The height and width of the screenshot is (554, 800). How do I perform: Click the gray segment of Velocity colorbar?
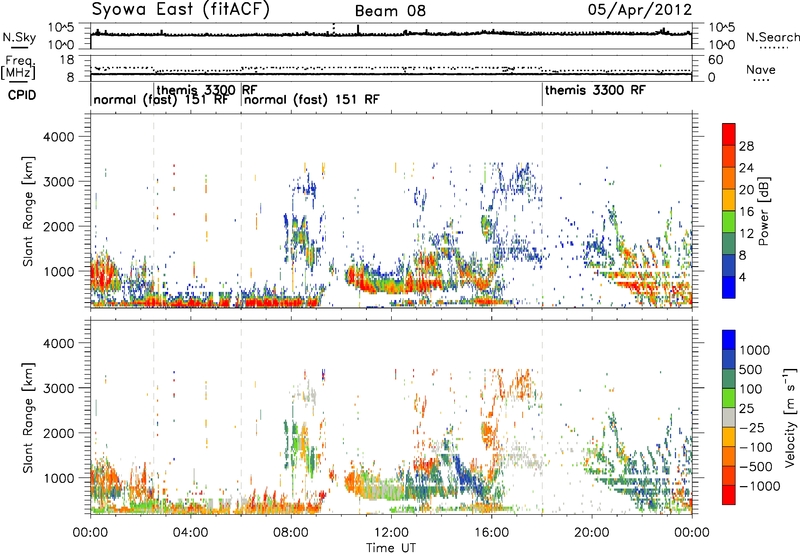pos(729,418)
